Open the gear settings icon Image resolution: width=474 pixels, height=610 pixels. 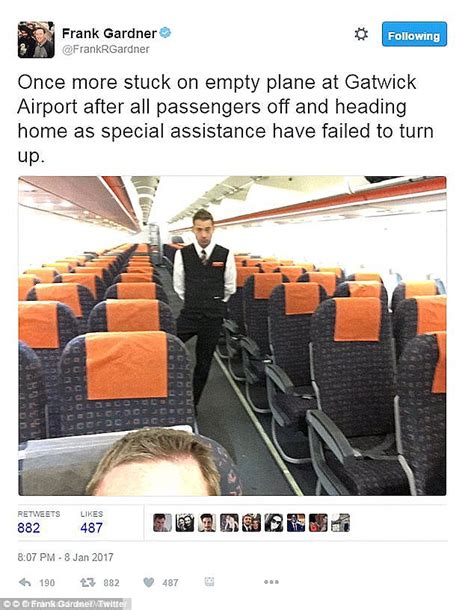[361, 34]
